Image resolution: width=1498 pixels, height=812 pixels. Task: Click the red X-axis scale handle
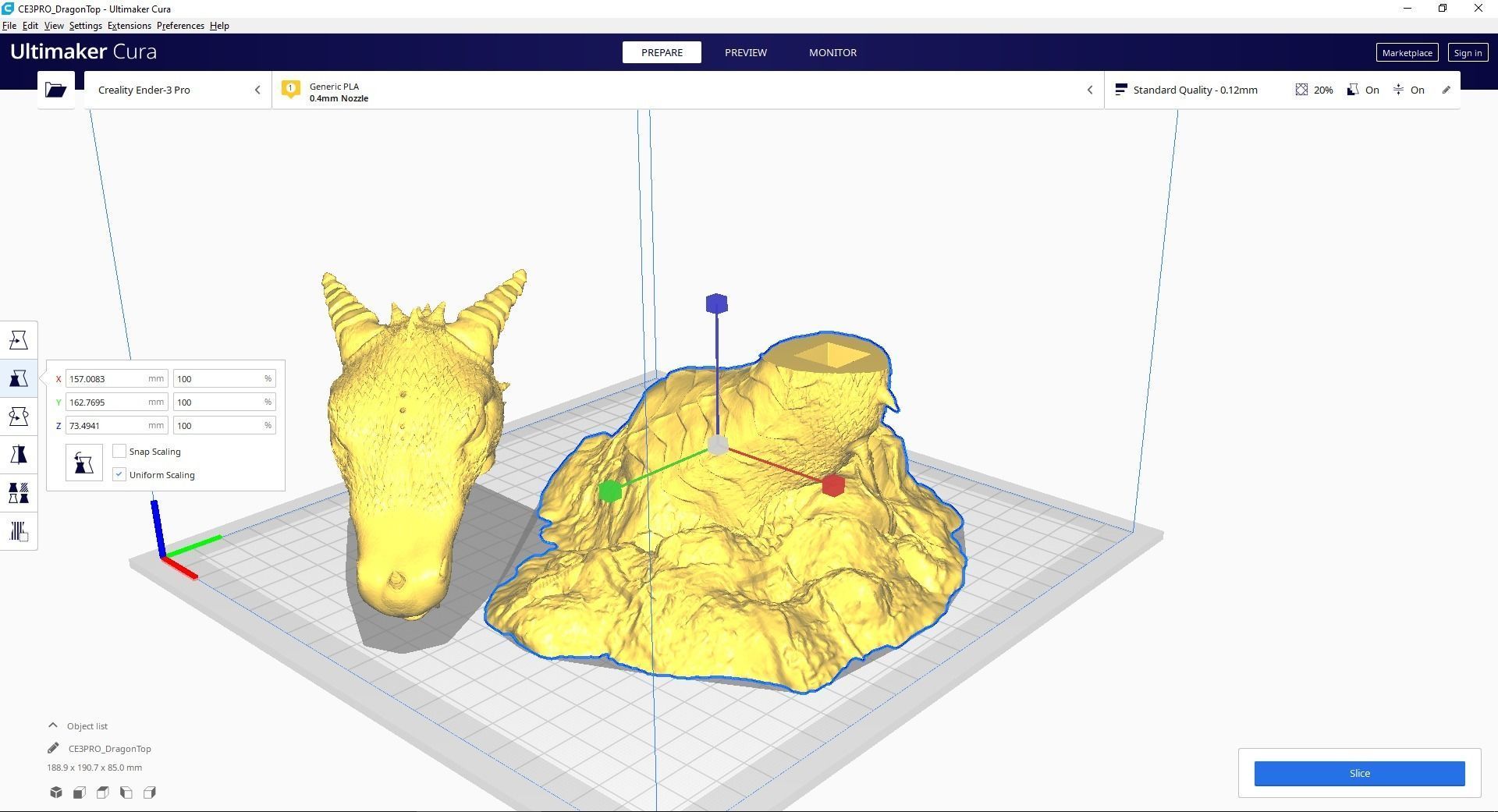833,485
